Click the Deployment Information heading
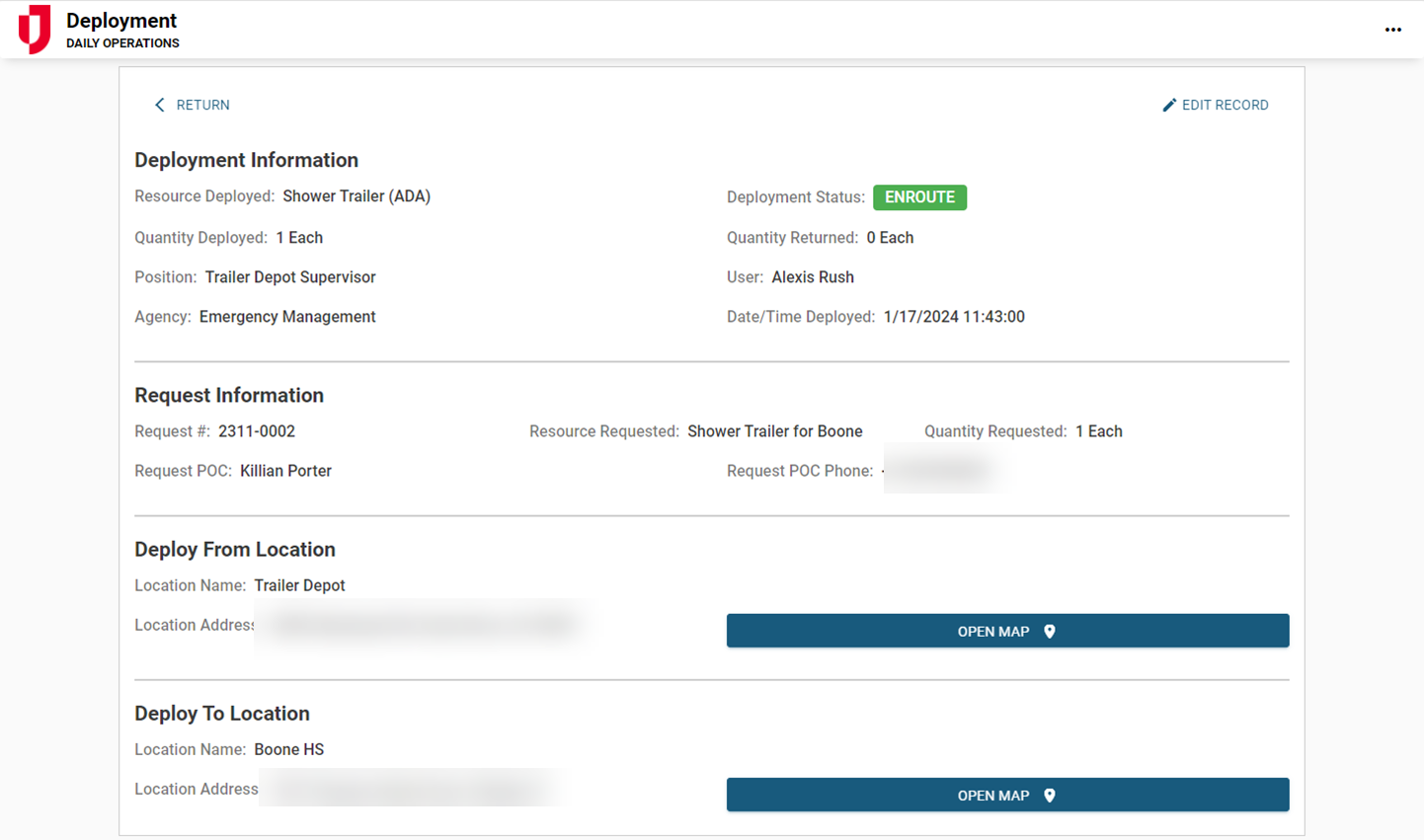1424x840 pixels. tap(246, 160)
